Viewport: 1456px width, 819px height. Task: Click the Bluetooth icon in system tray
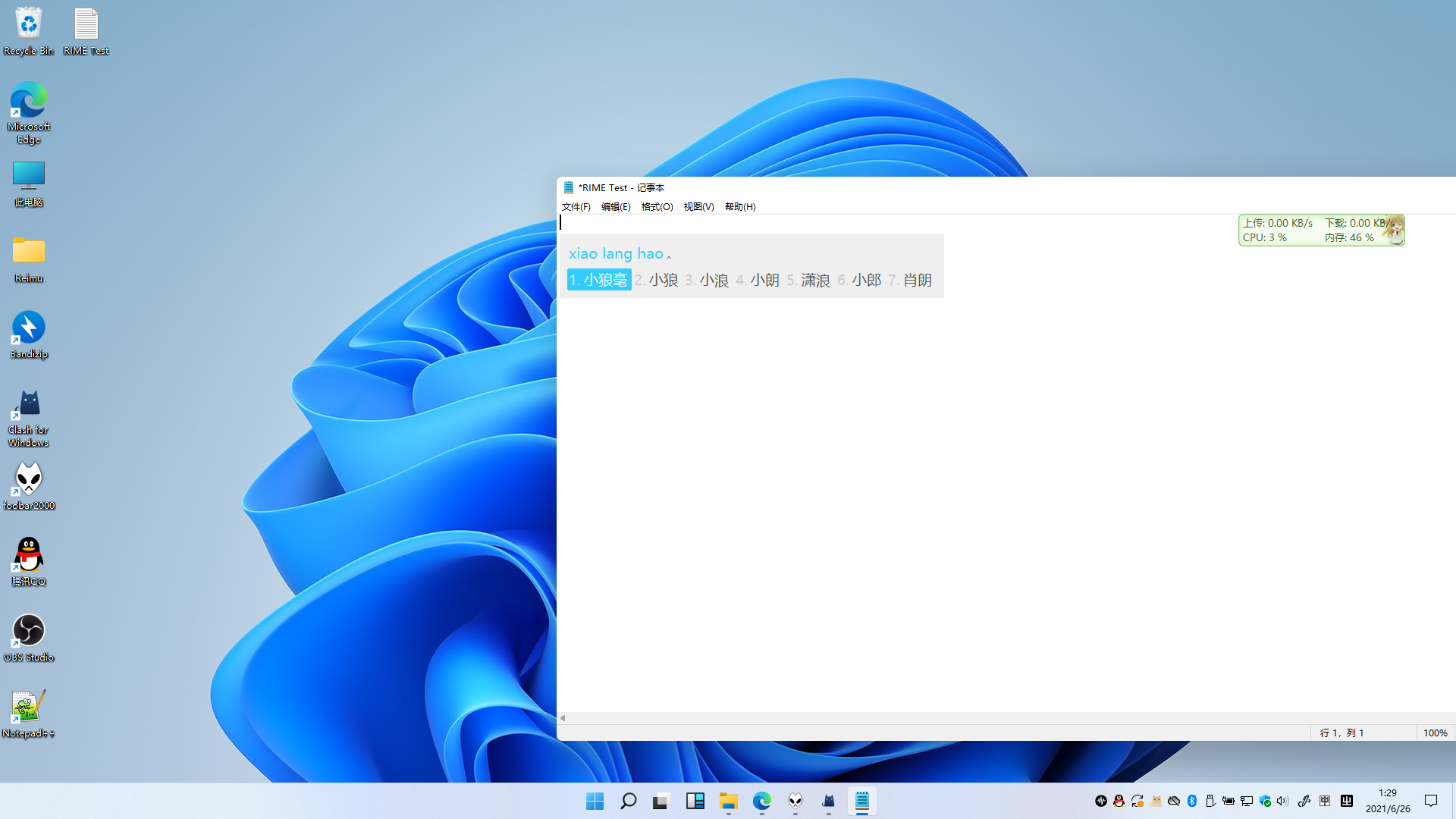[1192, 801]
